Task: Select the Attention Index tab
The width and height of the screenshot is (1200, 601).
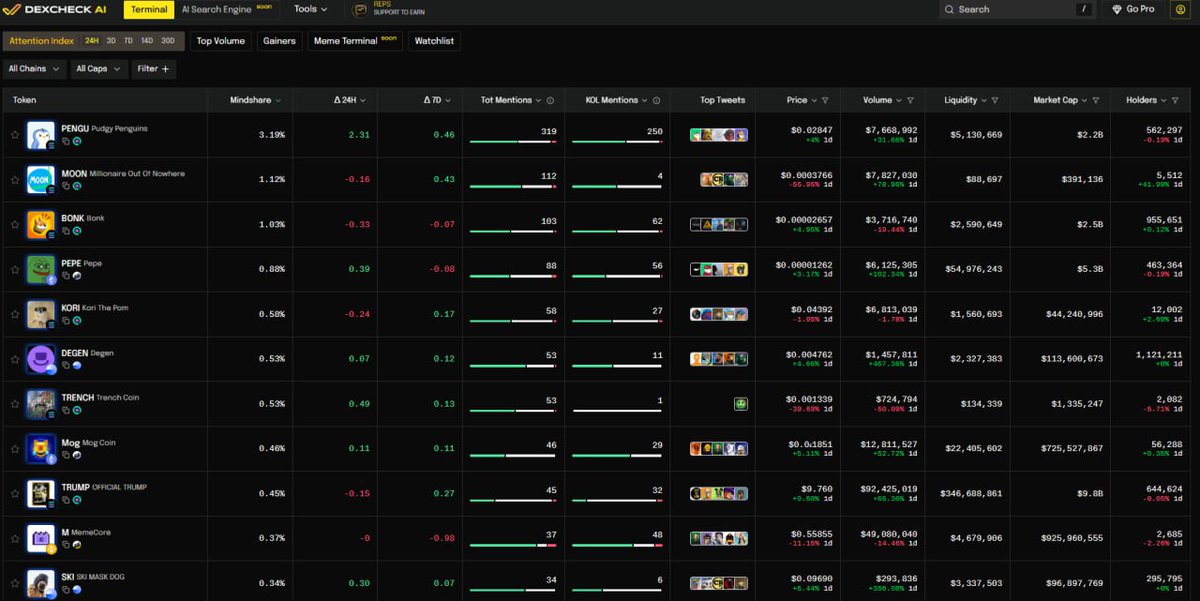Action: click(42, 41)
